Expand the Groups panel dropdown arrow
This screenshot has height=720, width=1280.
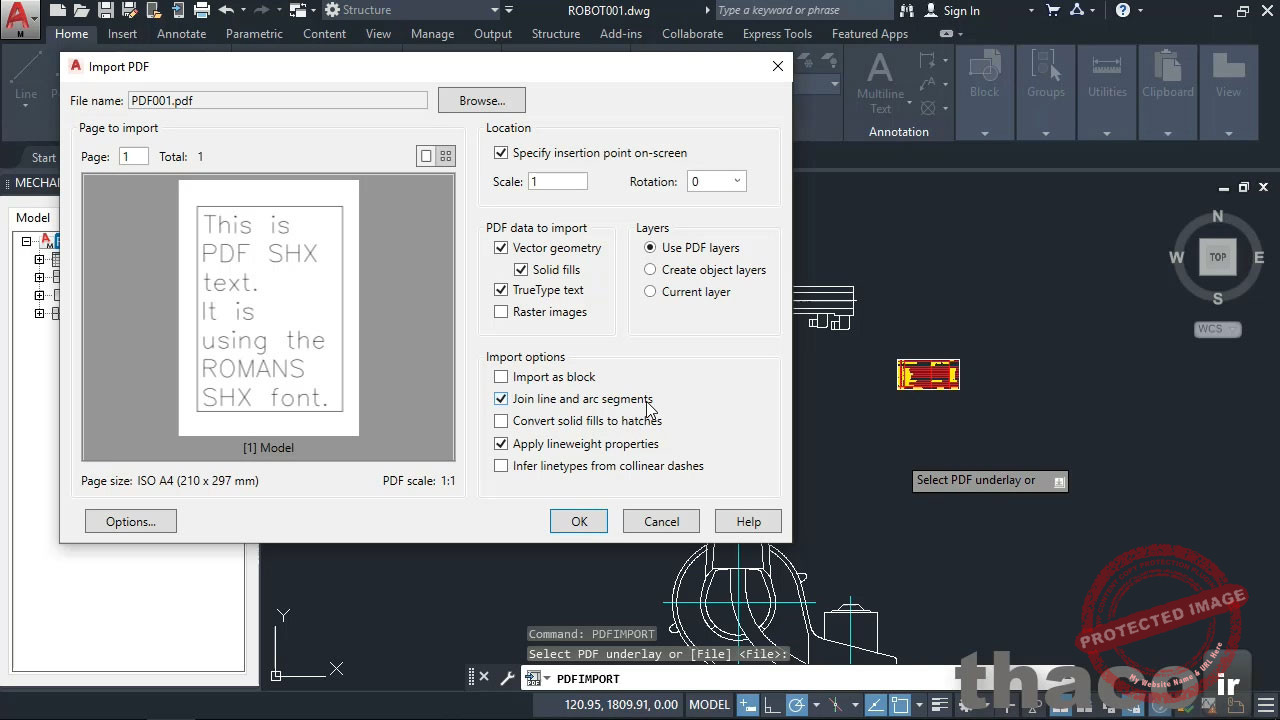click(1046, 133)
